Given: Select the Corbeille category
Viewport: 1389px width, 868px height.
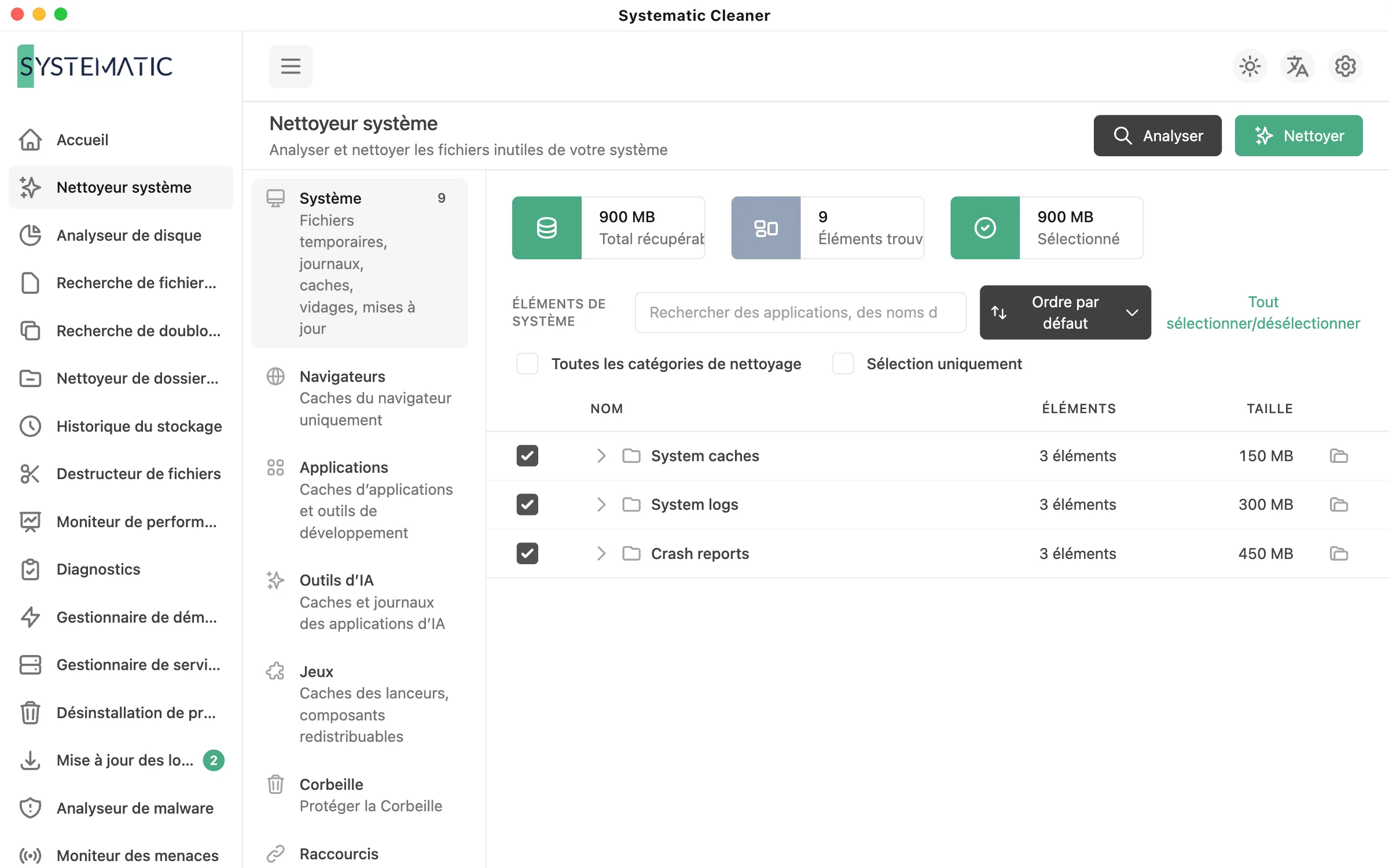Looking at the screenshot, I should [x=359, y=795].
